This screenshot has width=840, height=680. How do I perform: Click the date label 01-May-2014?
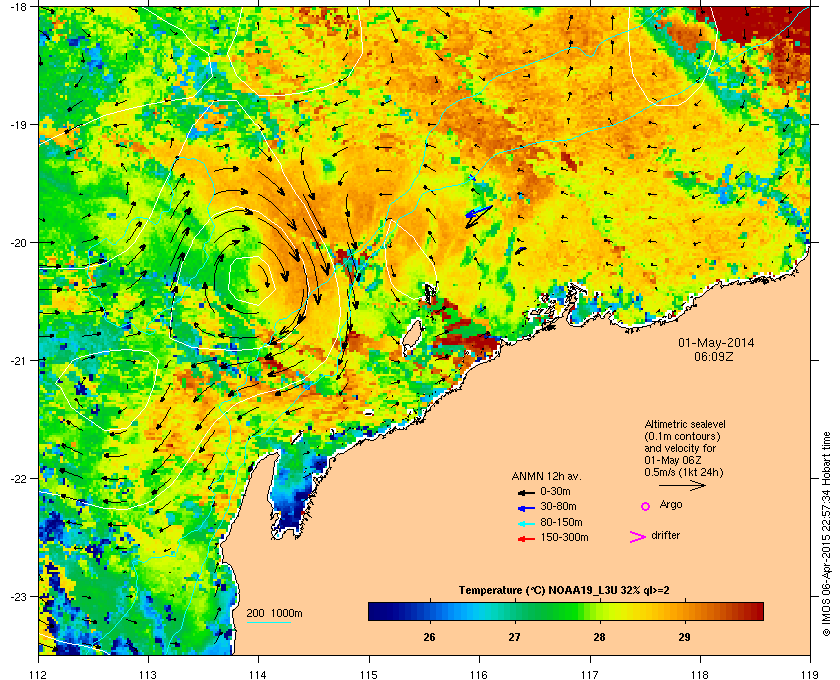[716, 343]
